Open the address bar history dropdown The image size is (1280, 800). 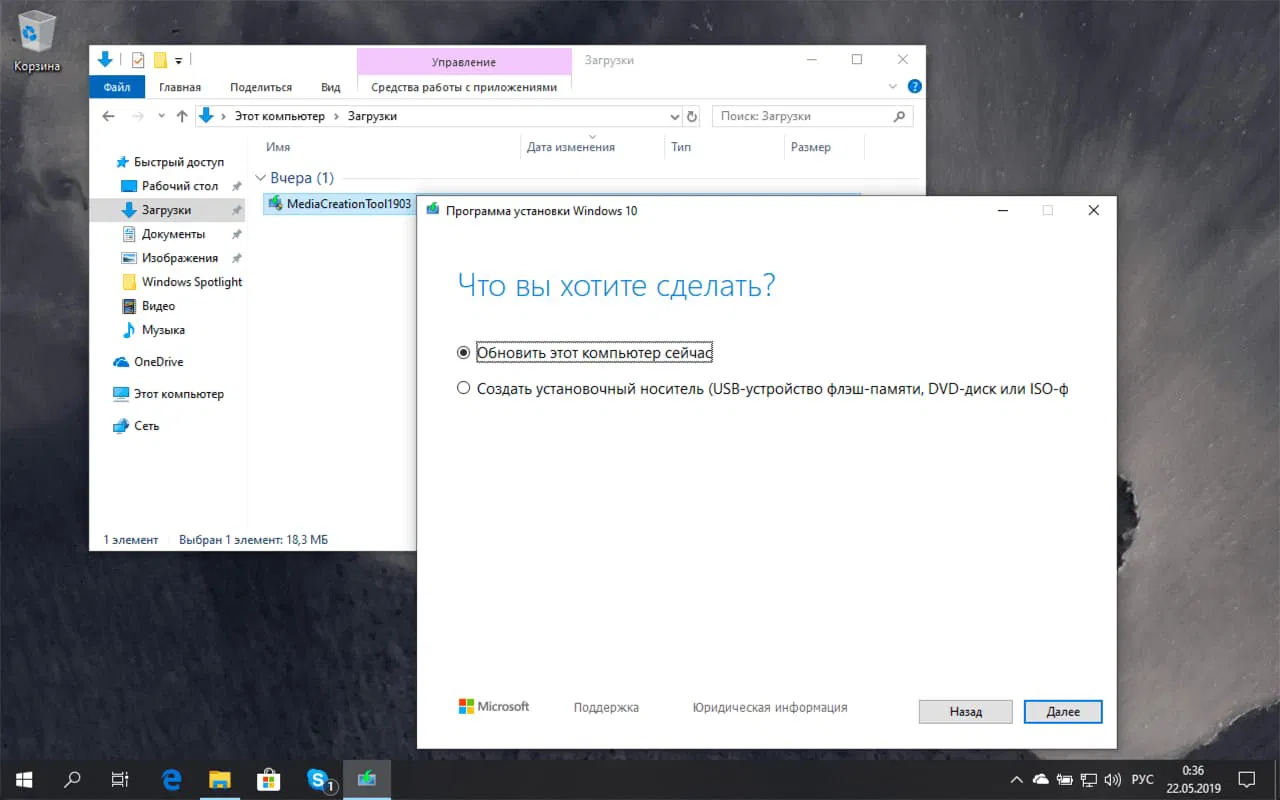pyautogui.click(x=676, y=115)
